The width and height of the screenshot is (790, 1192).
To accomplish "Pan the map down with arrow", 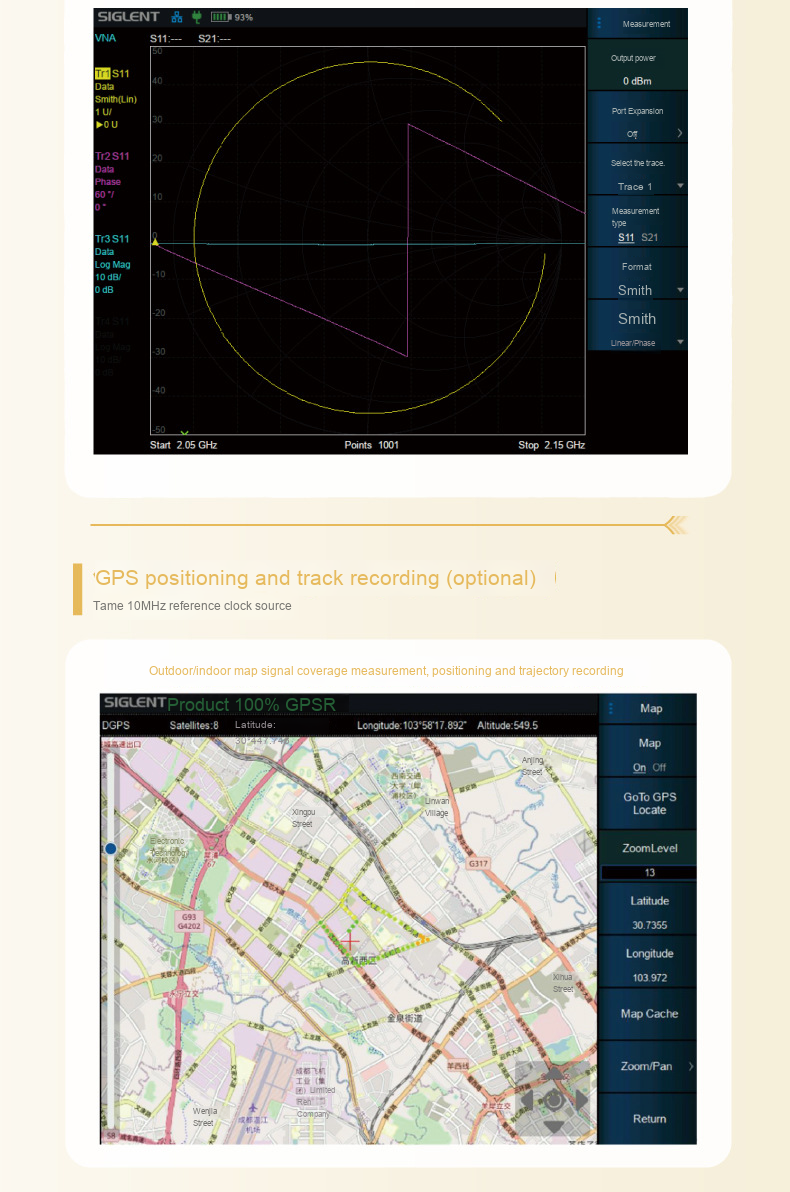I will tap(553, 1127).
